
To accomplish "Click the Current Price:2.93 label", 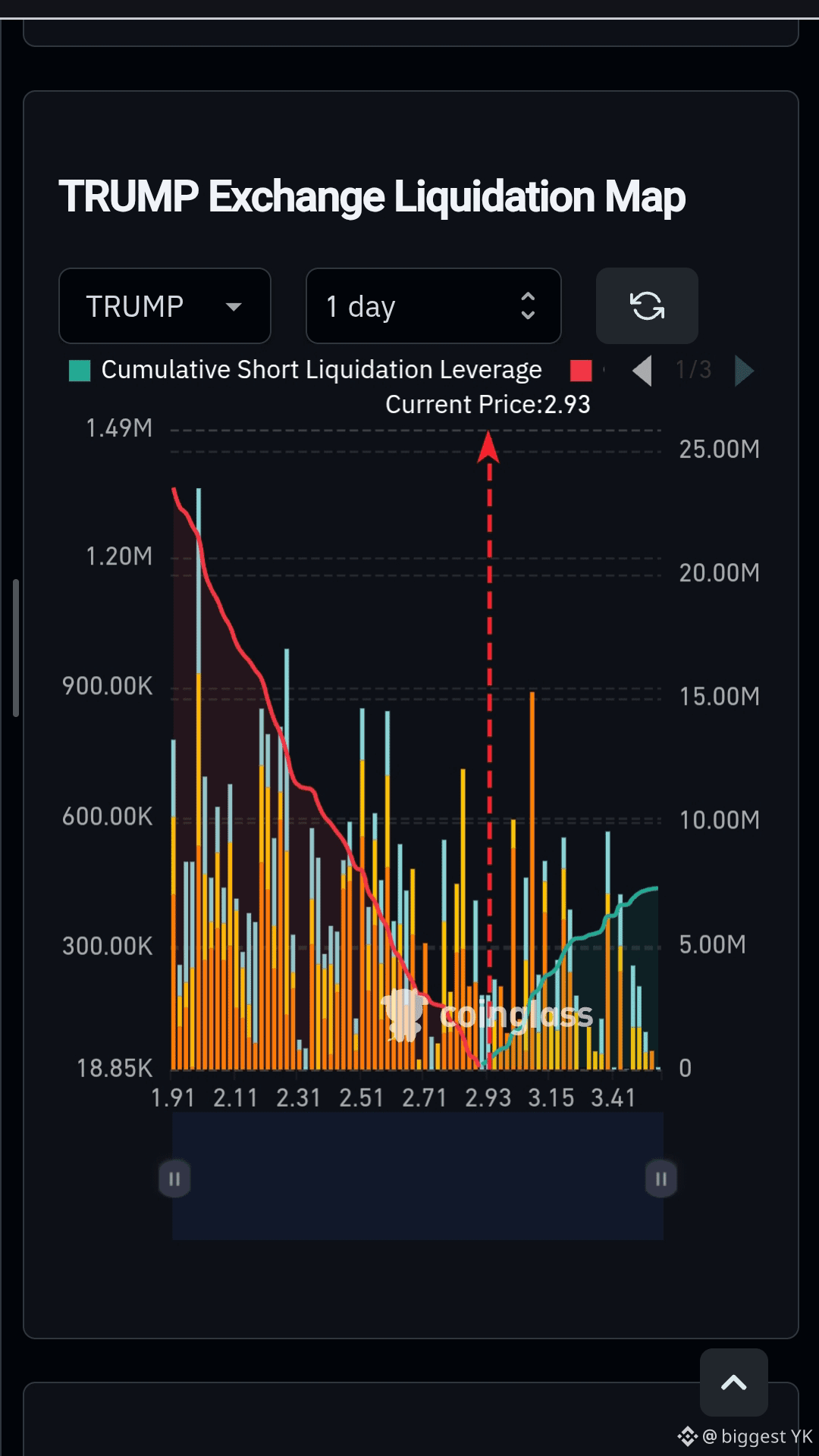I will tap(488, 405).
